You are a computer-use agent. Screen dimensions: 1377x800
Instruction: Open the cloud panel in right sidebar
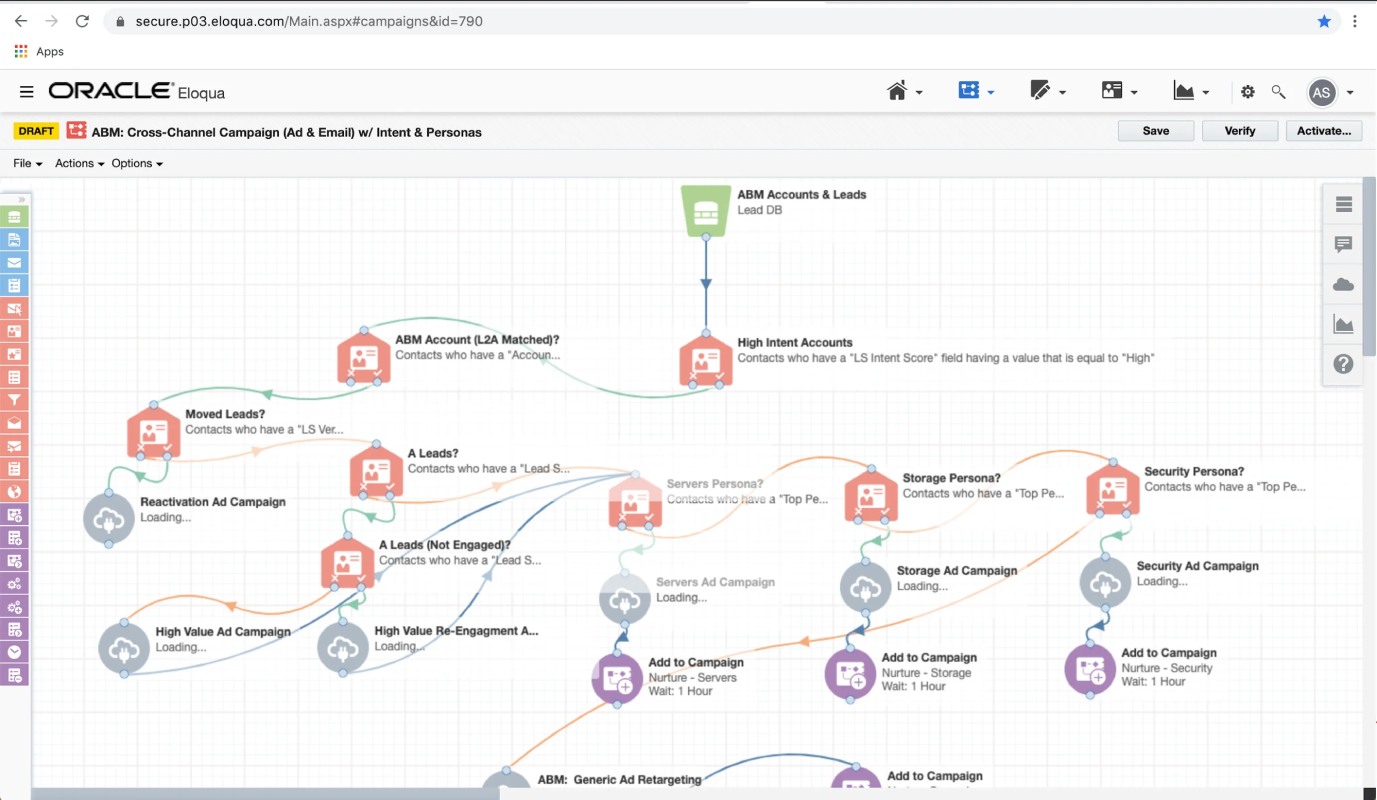pyautogui.click(x=1343, y=285)
